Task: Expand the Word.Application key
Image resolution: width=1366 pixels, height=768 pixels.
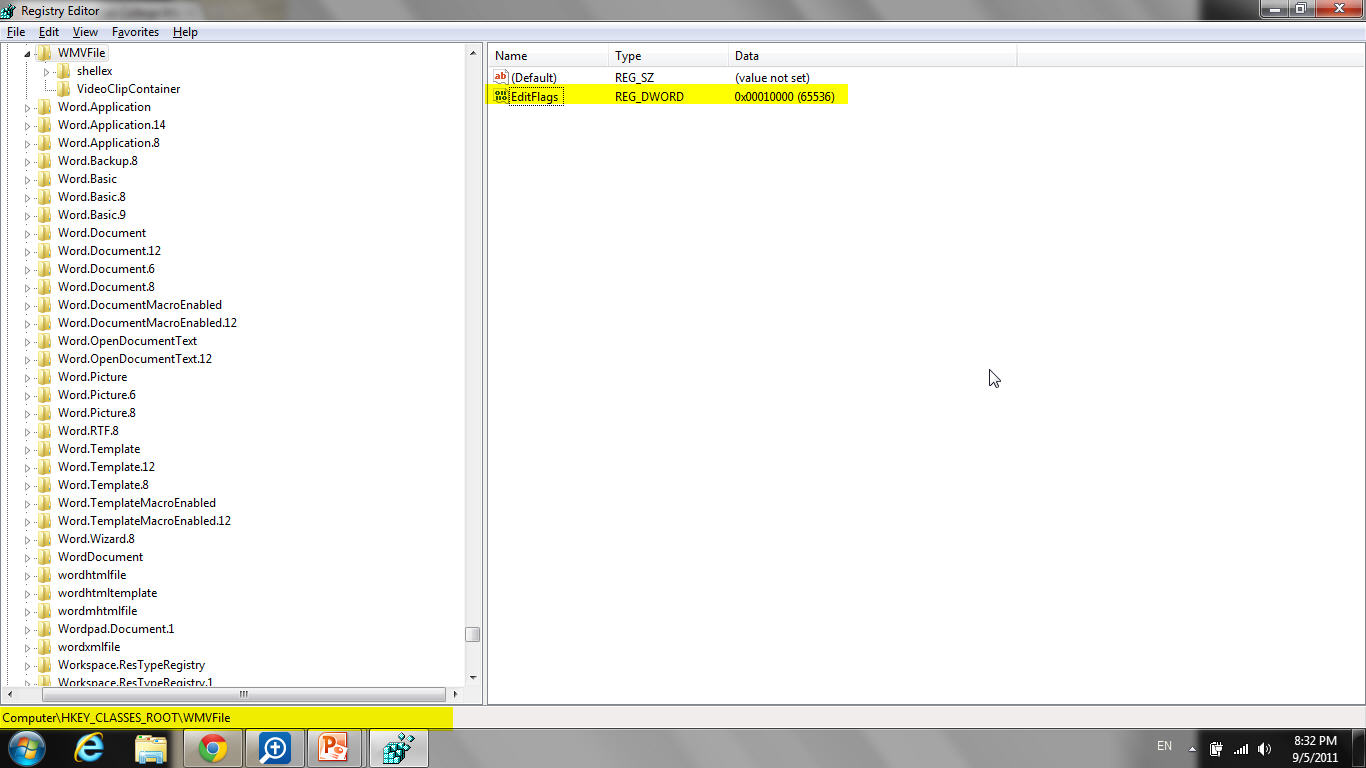Action: (28, 107)
